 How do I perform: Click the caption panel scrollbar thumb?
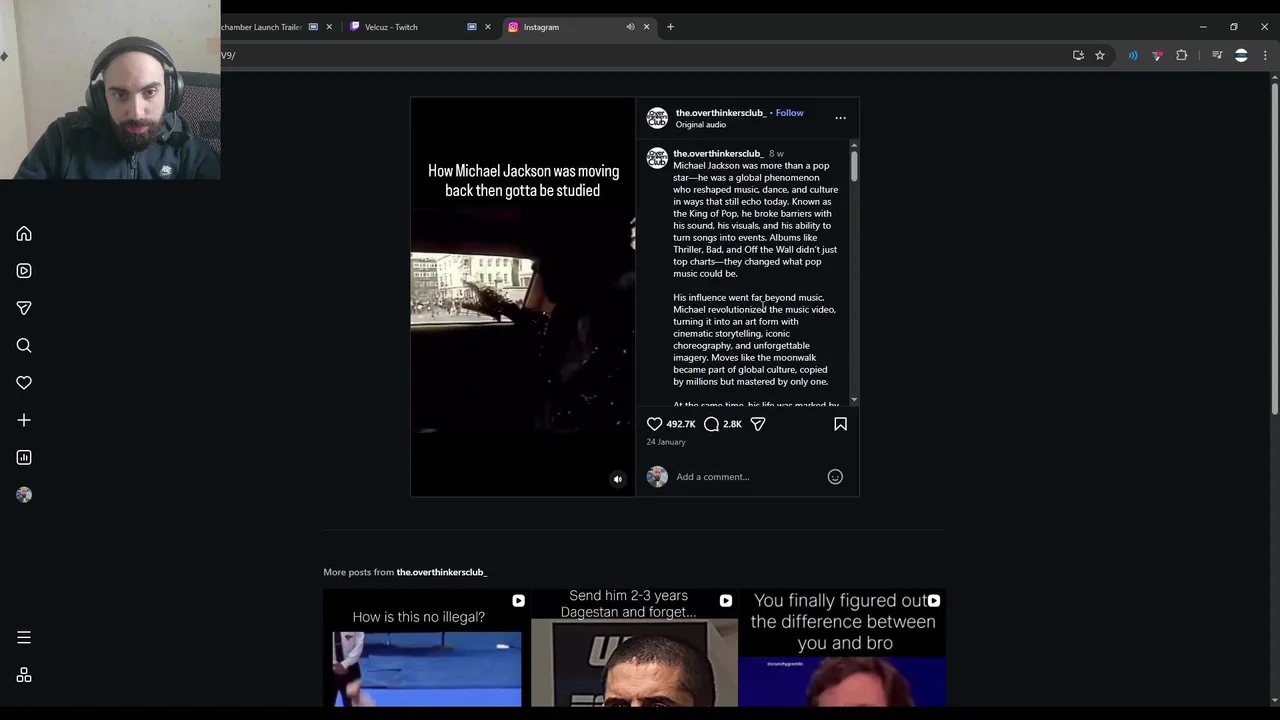pyautogui.click(x=854, y=166)
